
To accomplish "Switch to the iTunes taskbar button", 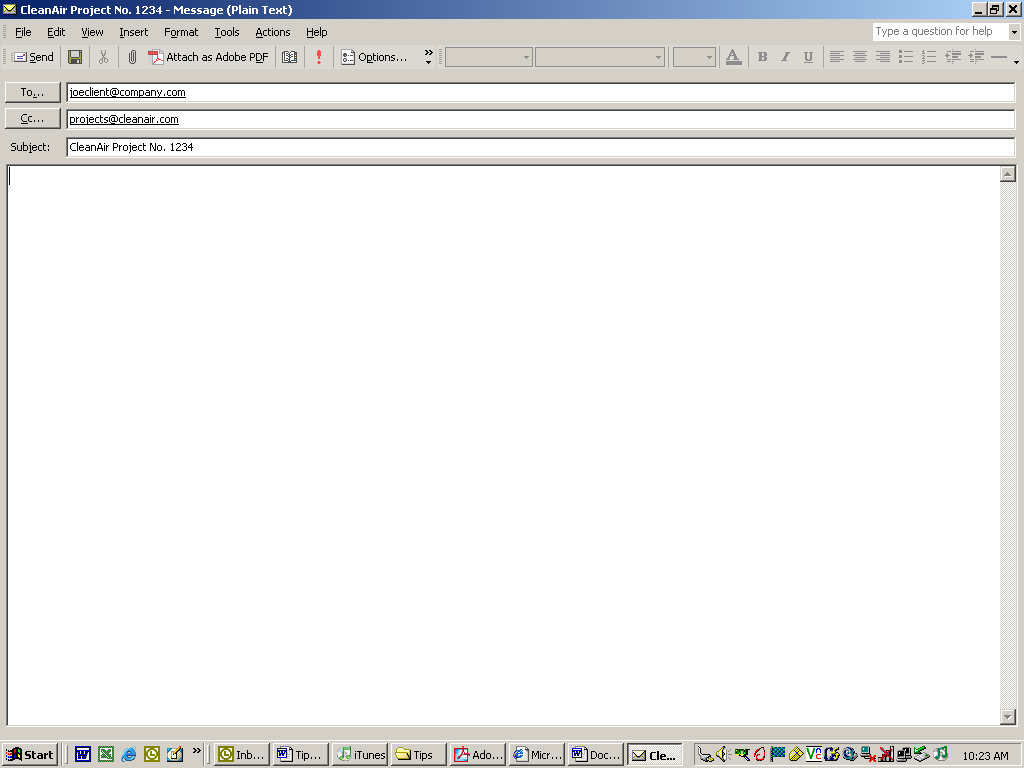I will [x=360, y=755].
